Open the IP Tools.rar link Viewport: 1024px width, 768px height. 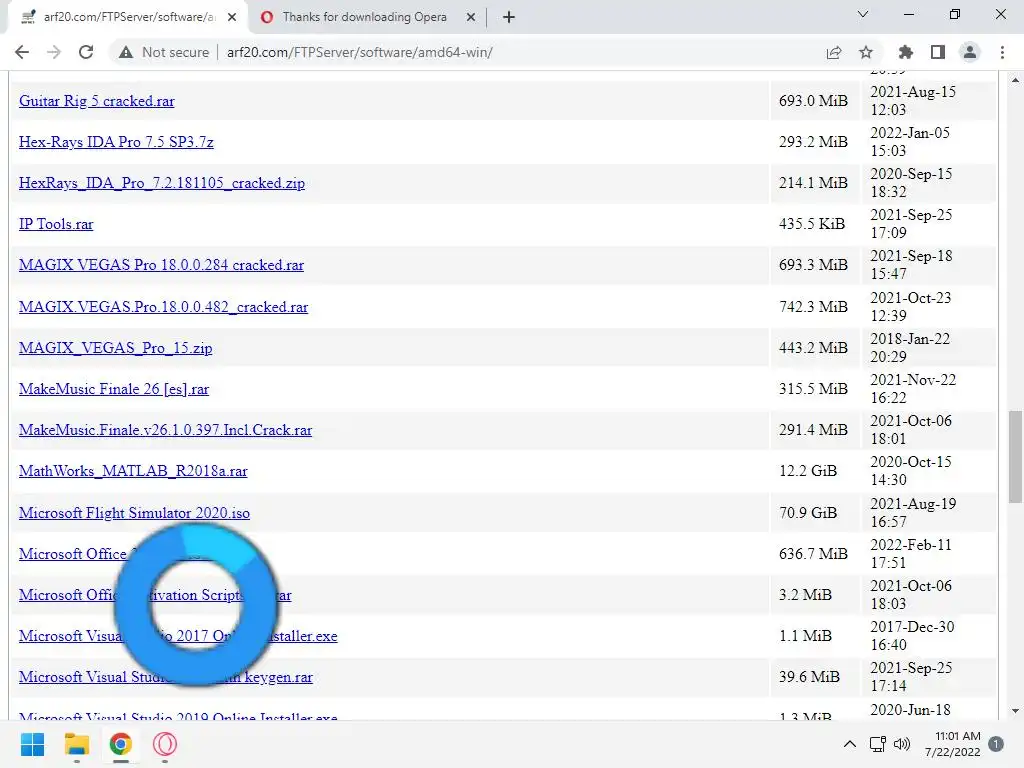[56, 224]
